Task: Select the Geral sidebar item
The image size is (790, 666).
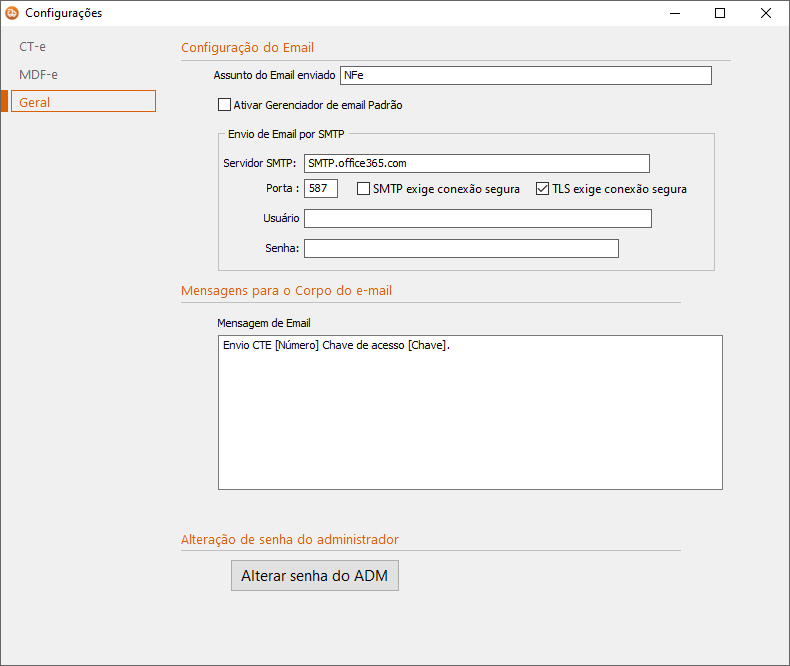Action: point(82,102)
